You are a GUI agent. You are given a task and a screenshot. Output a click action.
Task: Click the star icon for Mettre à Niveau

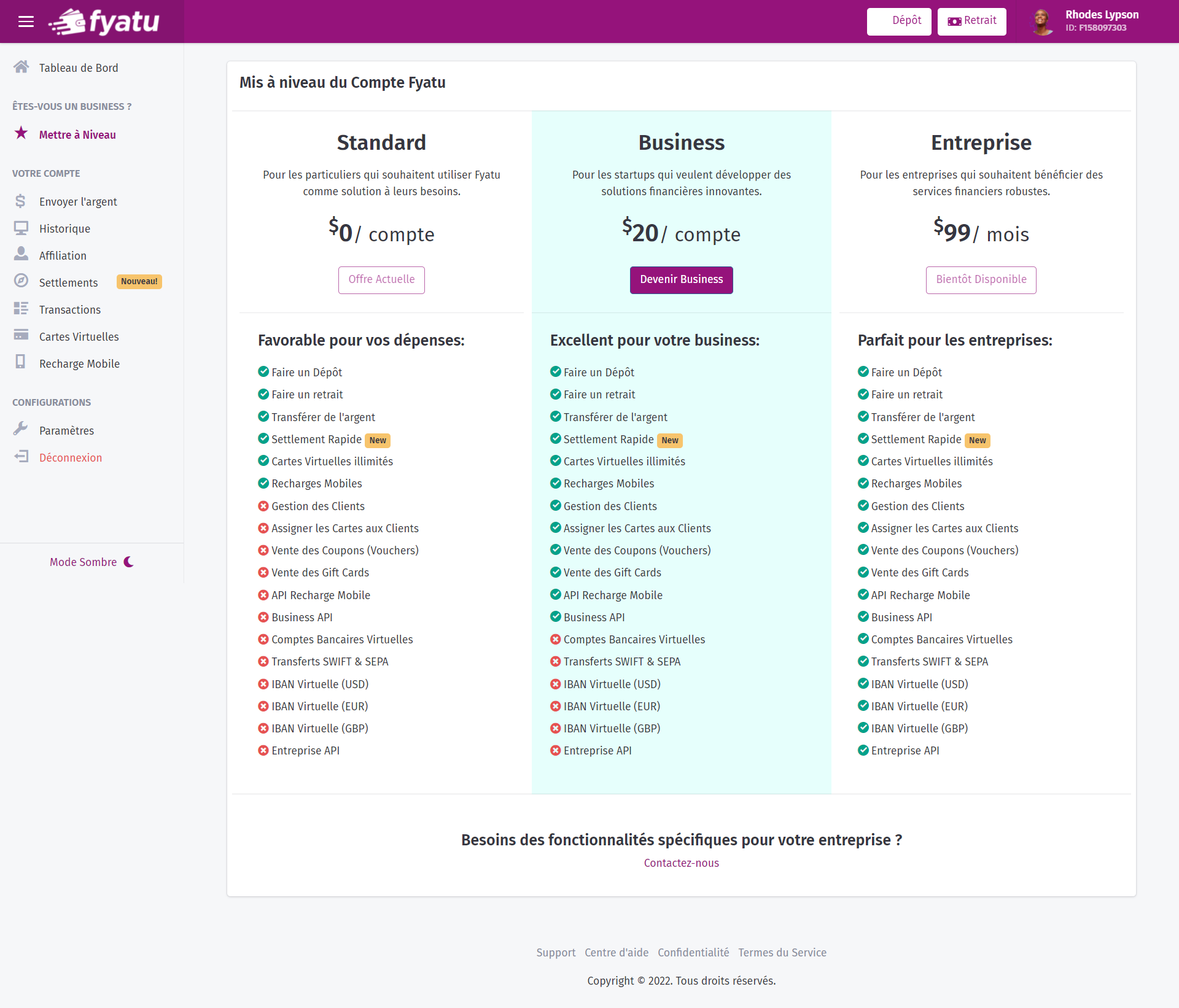point(21,133)
